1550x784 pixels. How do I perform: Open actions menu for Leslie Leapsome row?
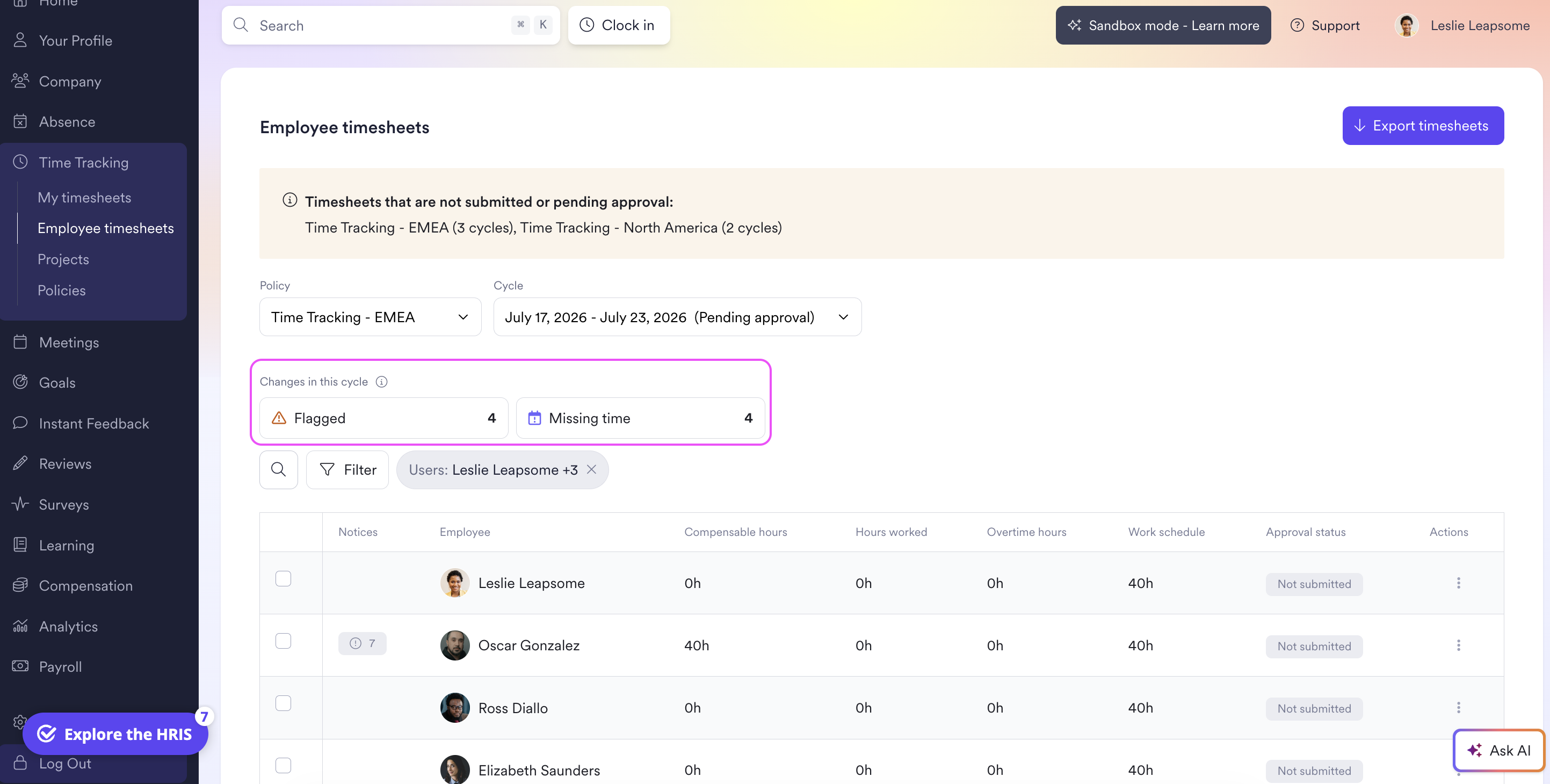(1459, 583)
